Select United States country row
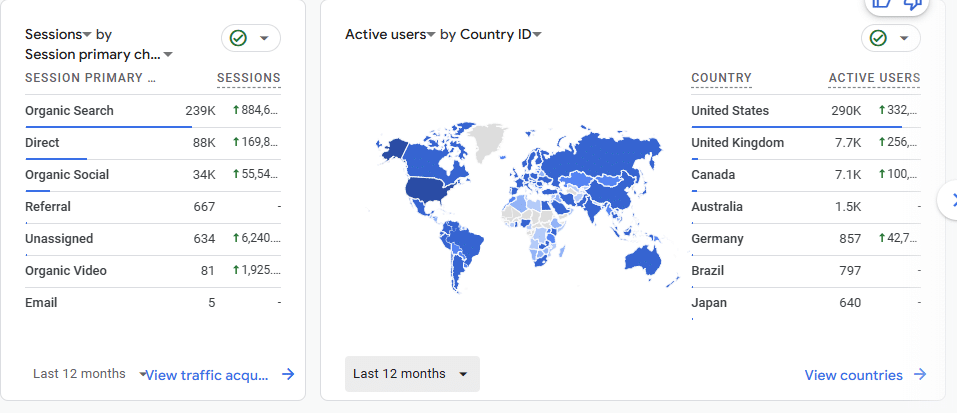 click(806, 111)
